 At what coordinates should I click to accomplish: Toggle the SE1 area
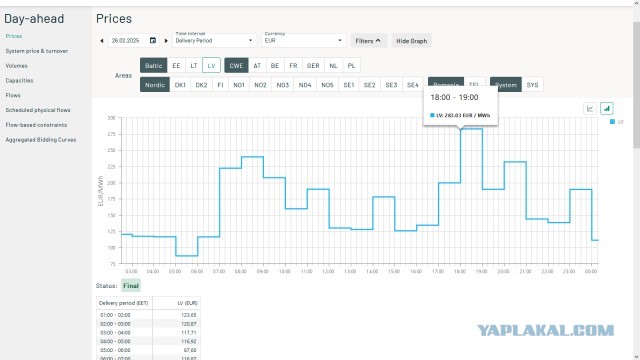tap(349, 84)
